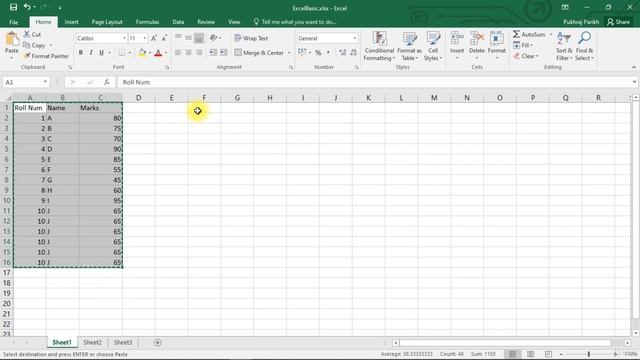Click the Delete cells icon
Viewport: 640px width, 360px height.
477,39
